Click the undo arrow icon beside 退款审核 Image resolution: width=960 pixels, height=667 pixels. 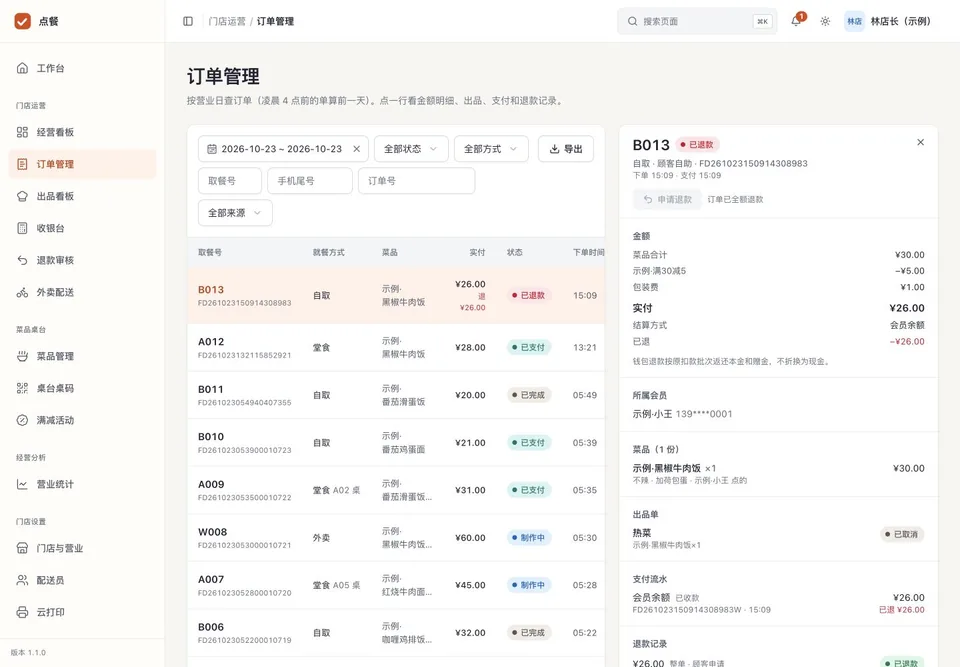(22, 260)
